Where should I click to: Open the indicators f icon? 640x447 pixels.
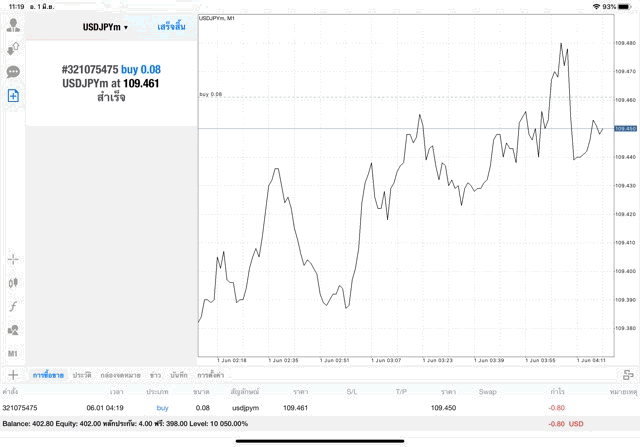click(x=14, y=306)
